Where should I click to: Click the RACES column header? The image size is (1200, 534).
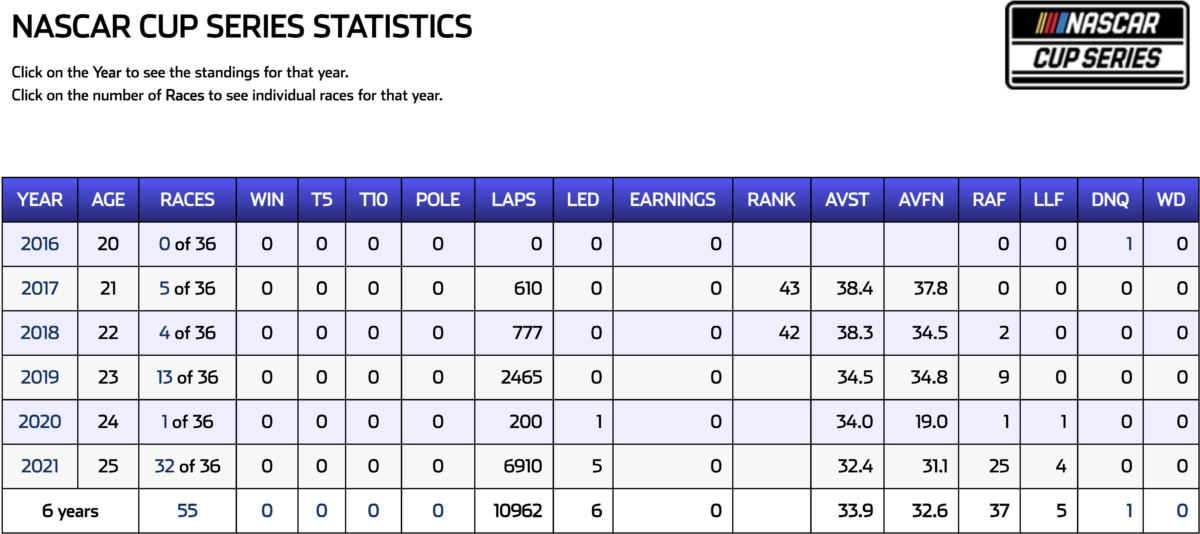[187, 199]
